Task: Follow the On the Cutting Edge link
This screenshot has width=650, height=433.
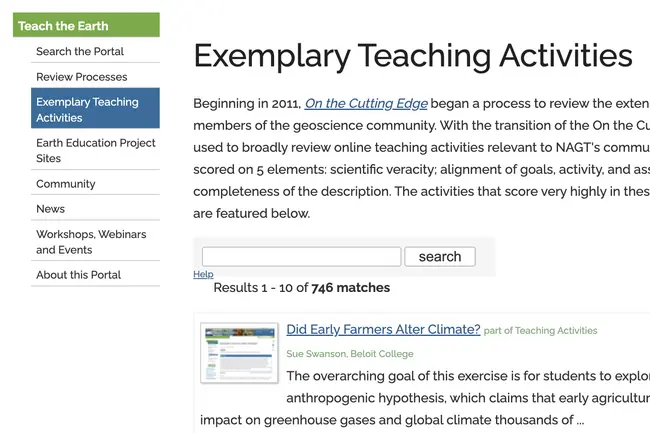Action: (366, 104)
